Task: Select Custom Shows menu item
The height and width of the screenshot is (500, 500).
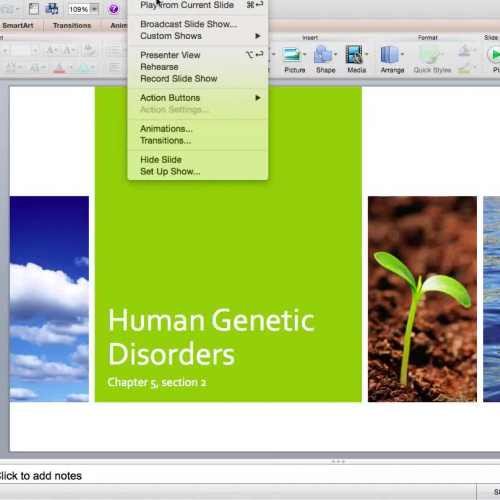Action: tap(198, 36)
